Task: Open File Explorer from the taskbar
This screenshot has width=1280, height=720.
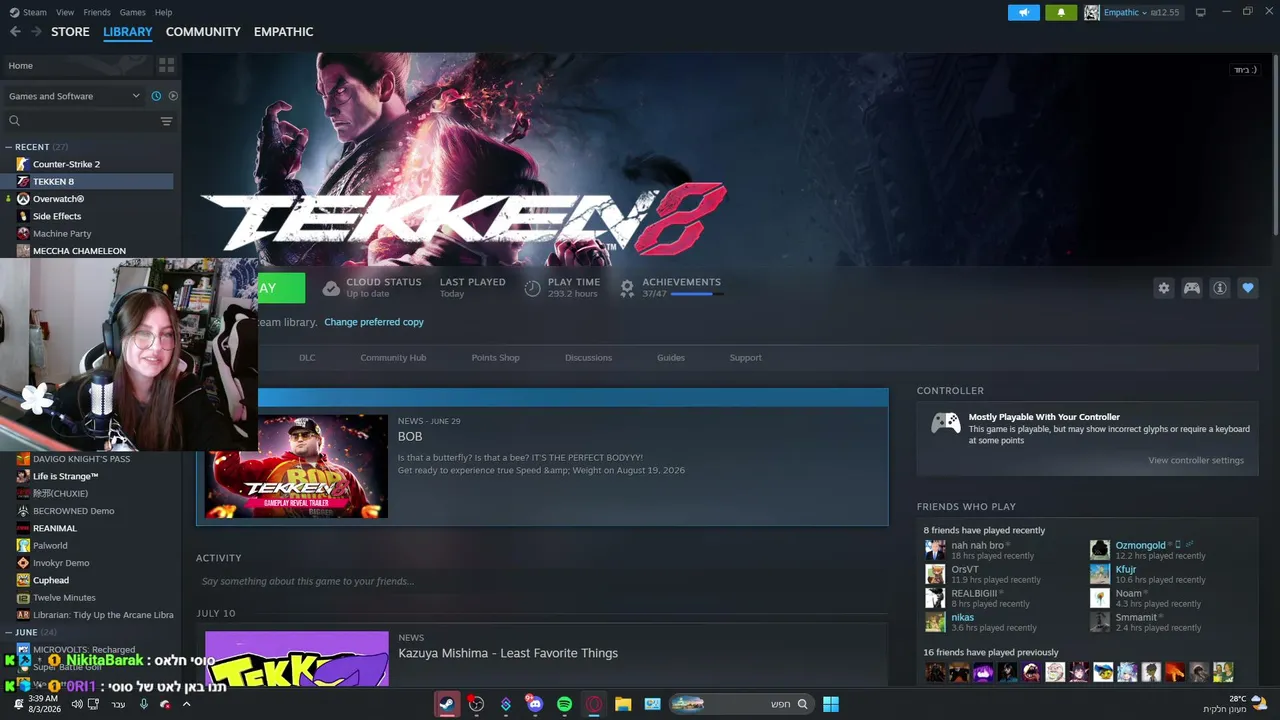Action: (x=623, y=704)
